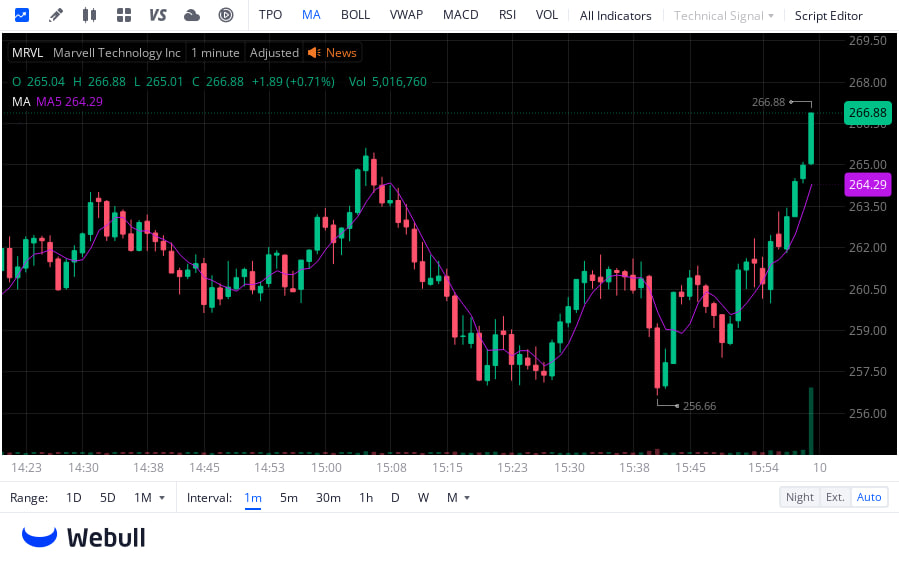Select the line chart type icon
Image resolution: width=899 pixels, height=561 pixels.
pos(22,15)
